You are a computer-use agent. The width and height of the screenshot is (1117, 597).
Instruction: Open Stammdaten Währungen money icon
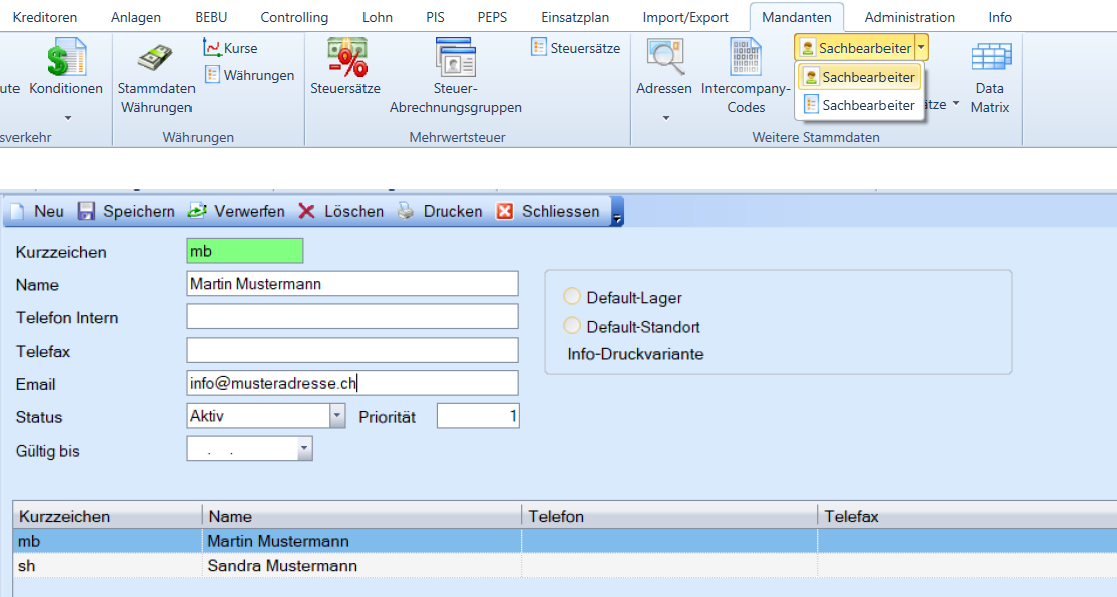[x=155, y=58]
